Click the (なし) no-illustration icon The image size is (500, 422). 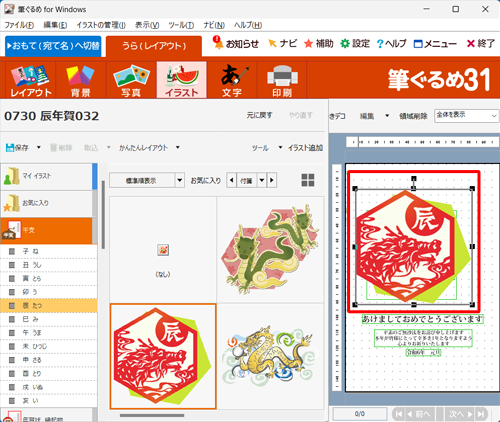click(x=163, y=250)
